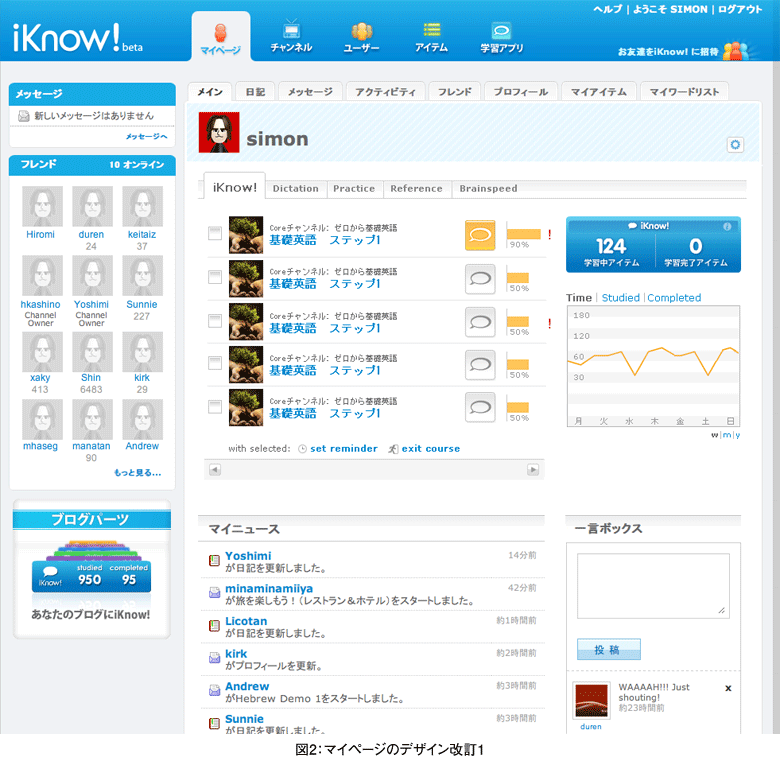The width and height of the screenshot is (780, 760).
Task: Click the 投稿 post button
Action: (x=608, y=649)
